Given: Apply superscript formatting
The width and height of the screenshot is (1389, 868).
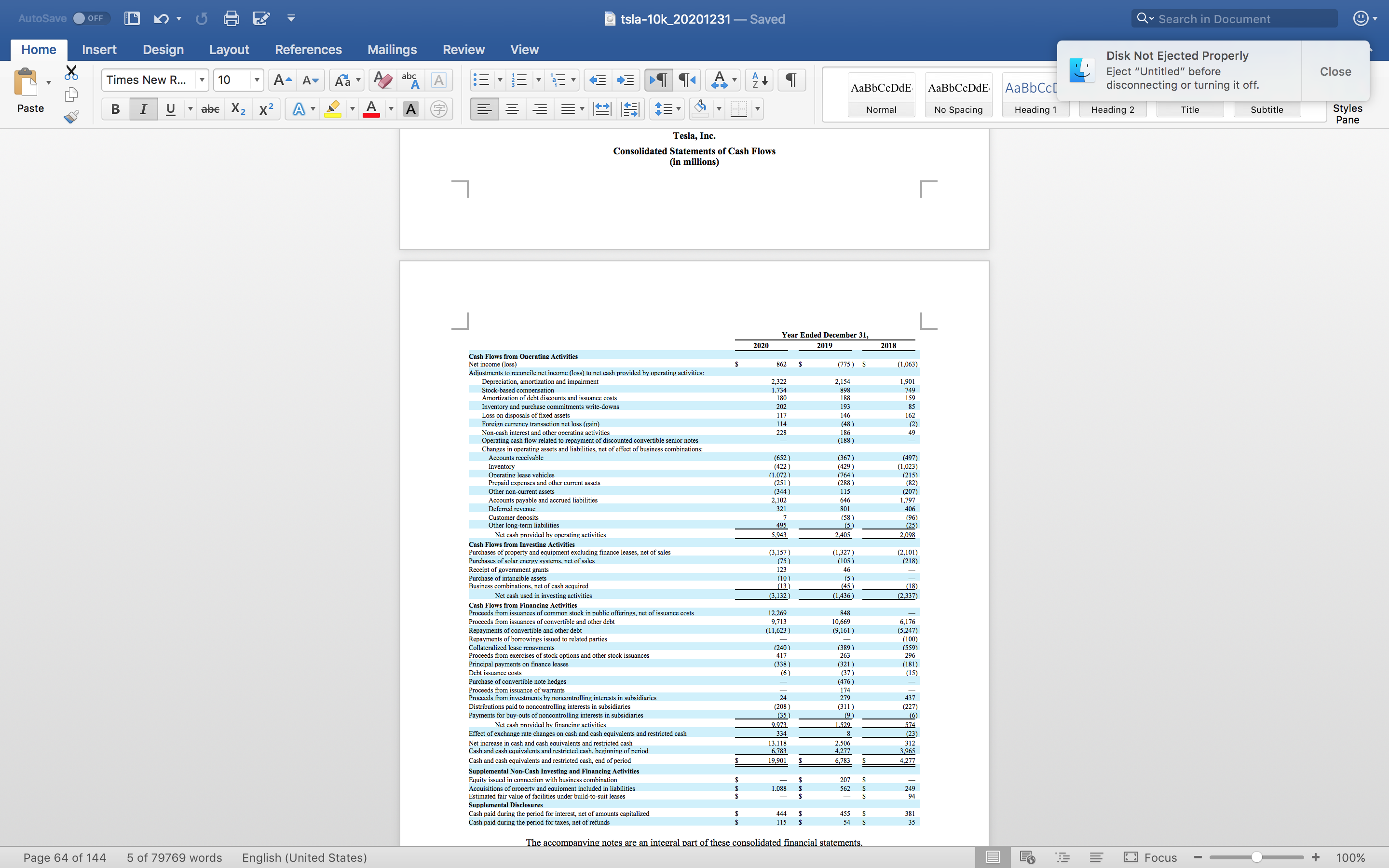Looking at the screenshot, I should [x=266, y=108].
